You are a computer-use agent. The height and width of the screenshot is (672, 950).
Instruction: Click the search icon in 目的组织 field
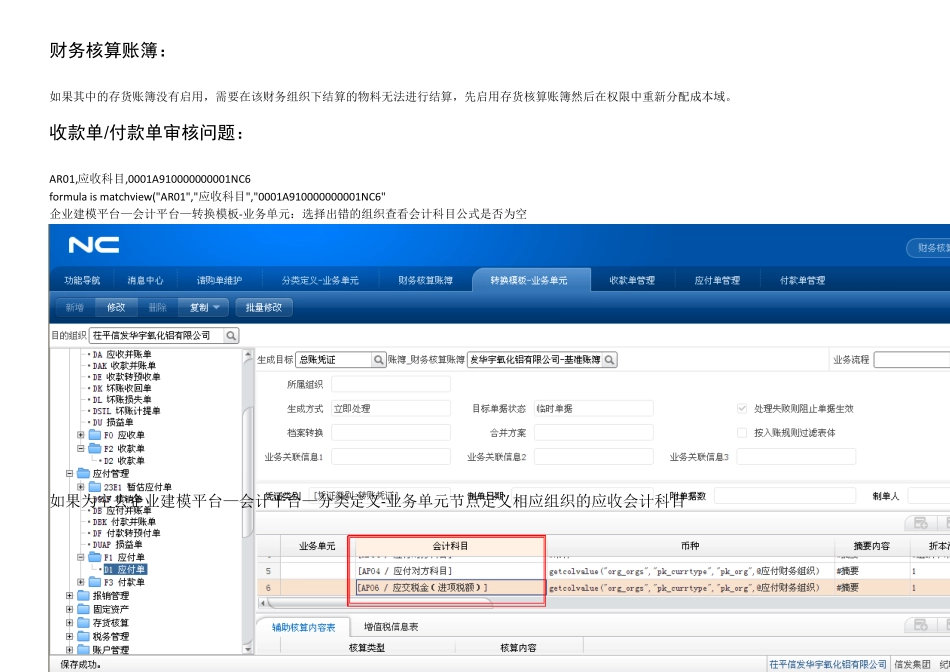[231, 336]
